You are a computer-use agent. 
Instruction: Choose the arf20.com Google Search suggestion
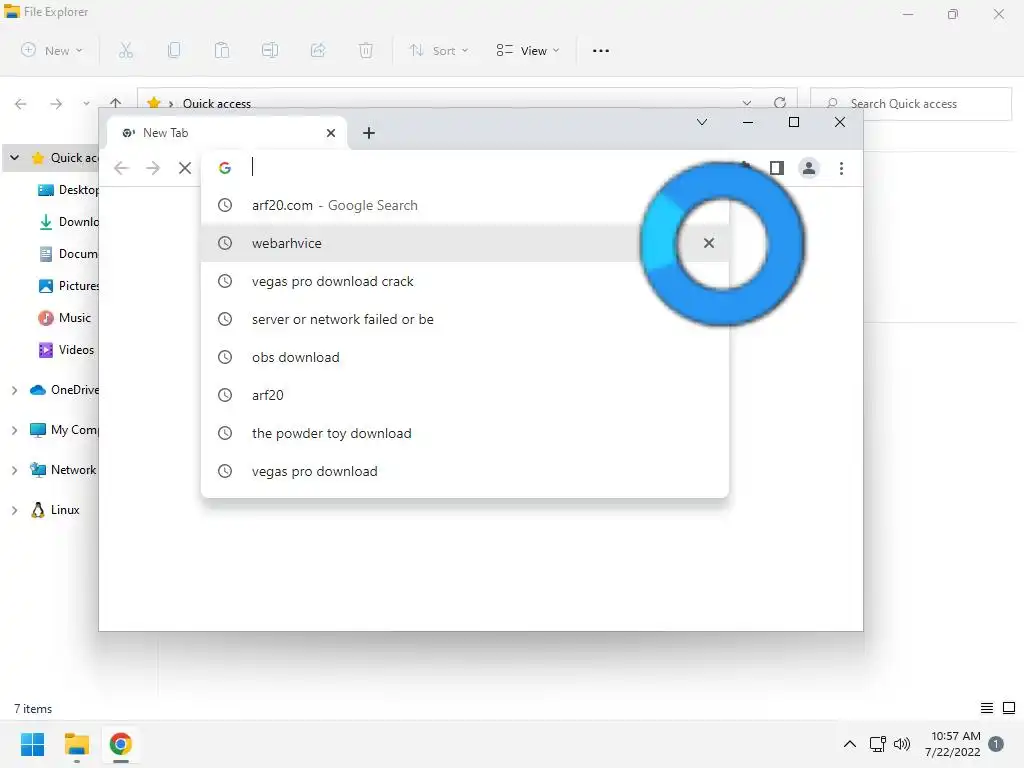pyautogui.click(x=464, y=205)
